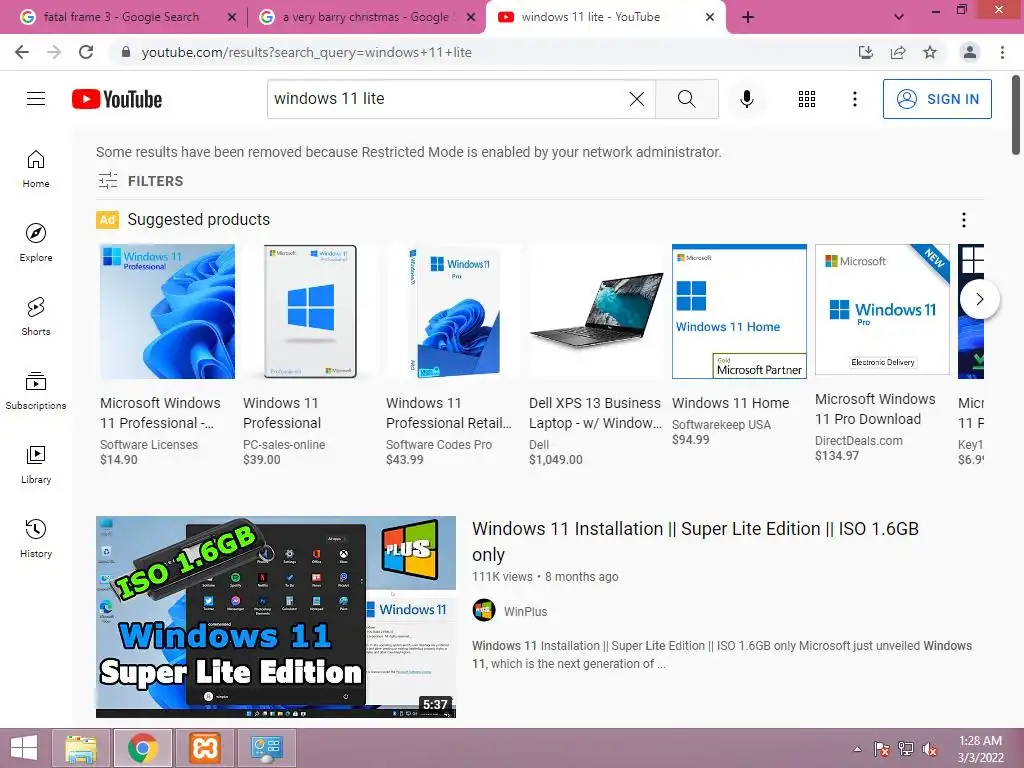This screenshot has width=1024, height=768.
Task: Visit the WinPlus channel name
Action: pos(525,611)
